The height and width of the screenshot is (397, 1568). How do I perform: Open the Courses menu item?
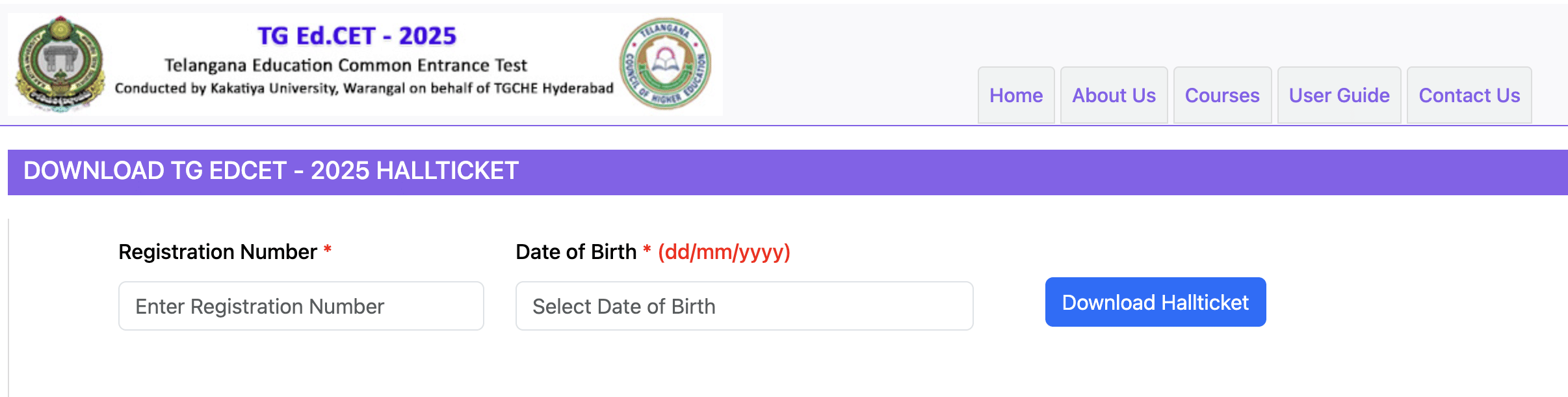tap(1222, 95)
